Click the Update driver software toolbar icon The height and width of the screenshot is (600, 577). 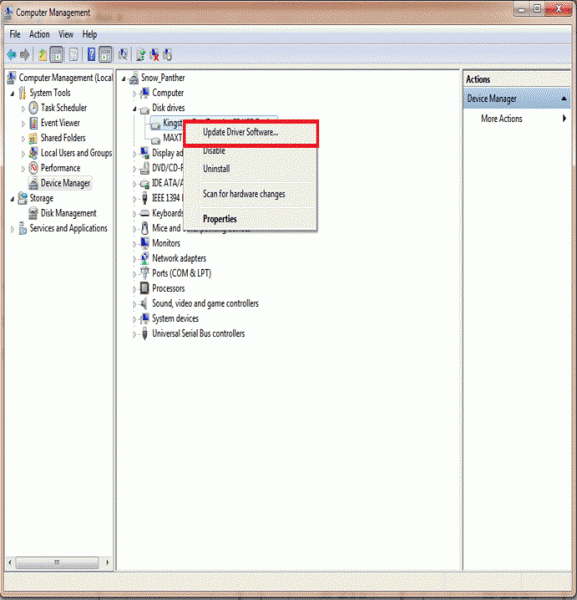pyautogui.click(x=140, y=55)
